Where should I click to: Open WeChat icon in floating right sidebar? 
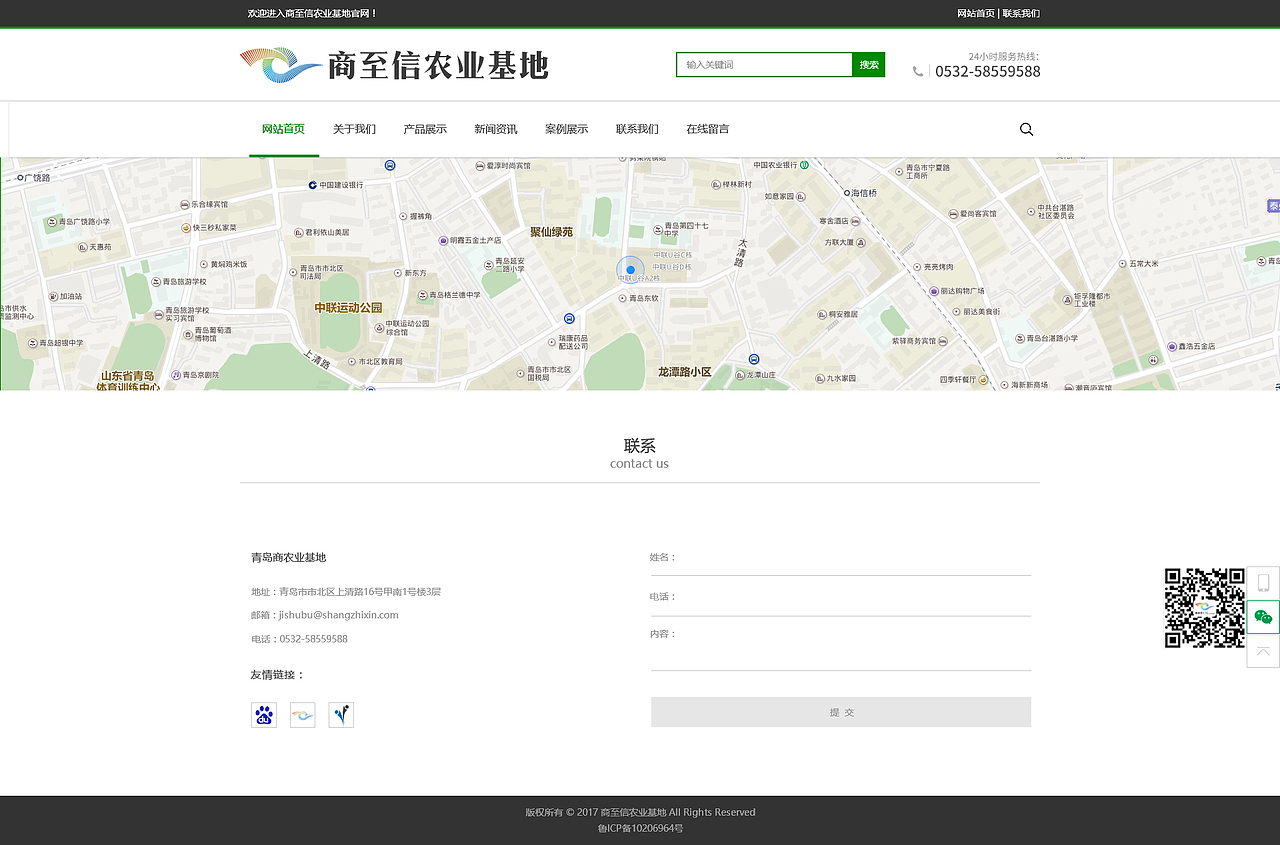click(1264, 617)
